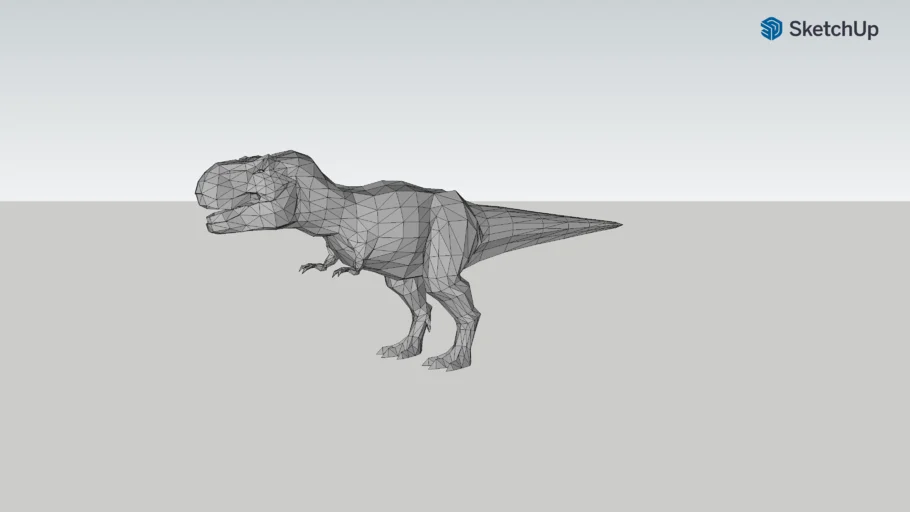Click the SketchUp wordmark text
Screen dimensions: 910x512
pyautogui.click(x=833, y=29)
